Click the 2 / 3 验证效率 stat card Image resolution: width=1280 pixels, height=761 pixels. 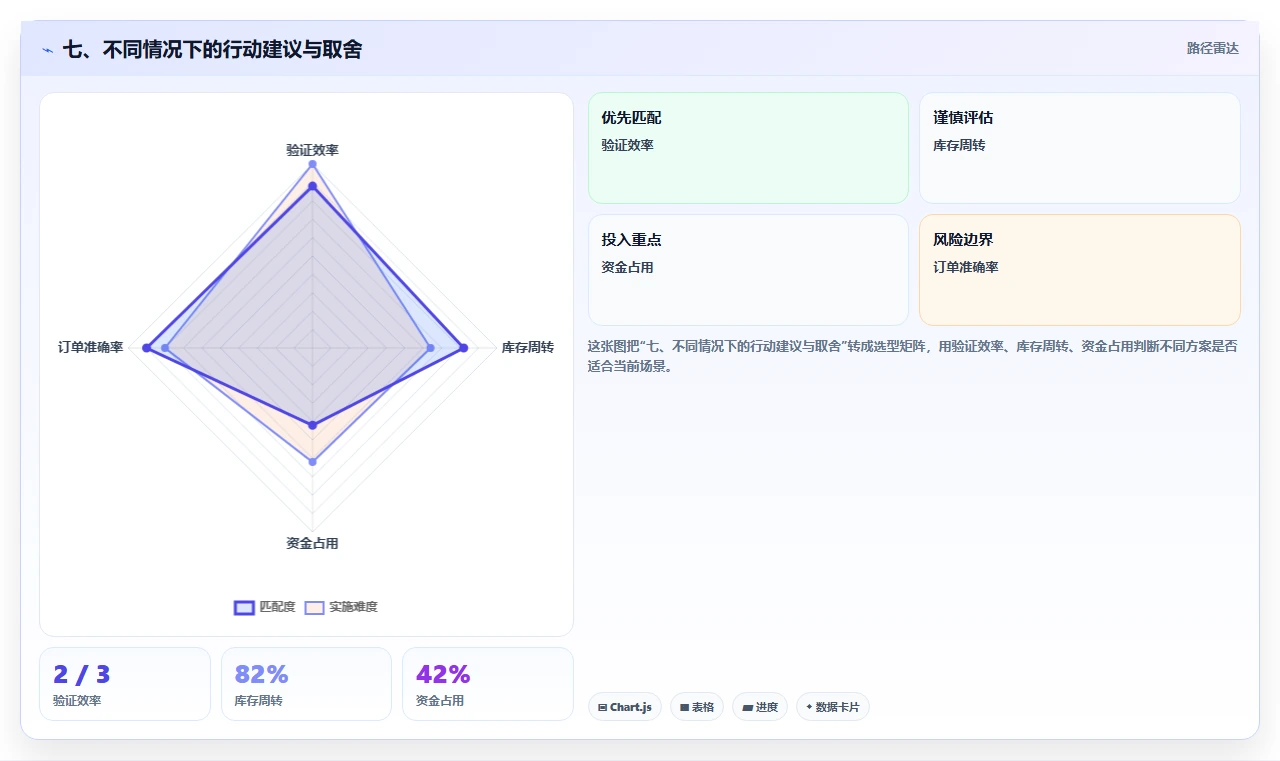click(125, 684)
